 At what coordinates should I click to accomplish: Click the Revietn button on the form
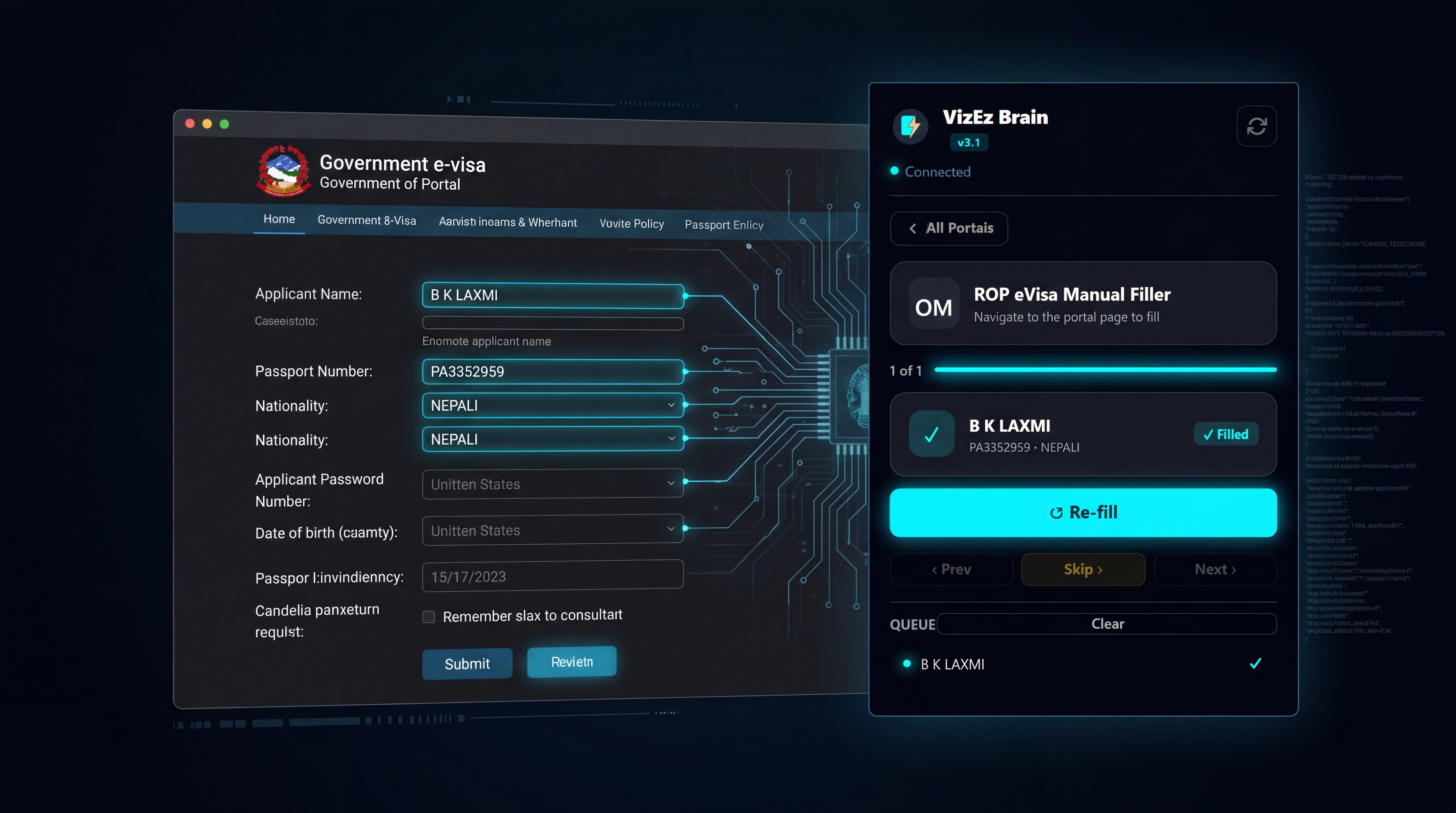click(571, 662)
